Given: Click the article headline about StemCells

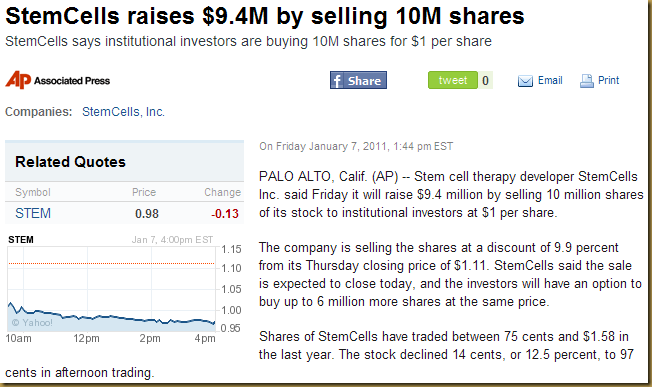Looking at the screenshot, I should [265, 16].
